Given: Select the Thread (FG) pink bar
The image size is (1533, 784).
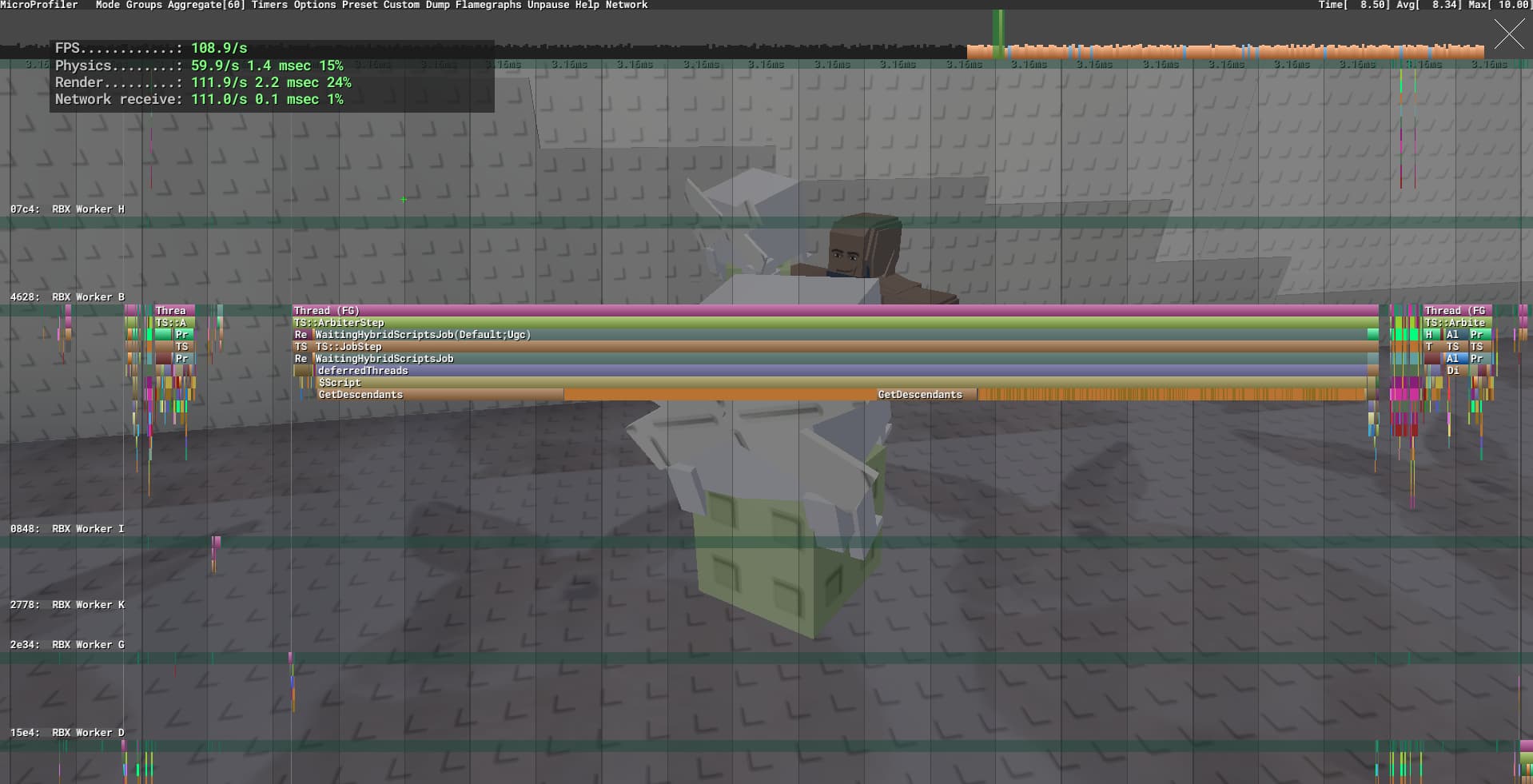Looking at the screenshot, I should pos(835,310).
